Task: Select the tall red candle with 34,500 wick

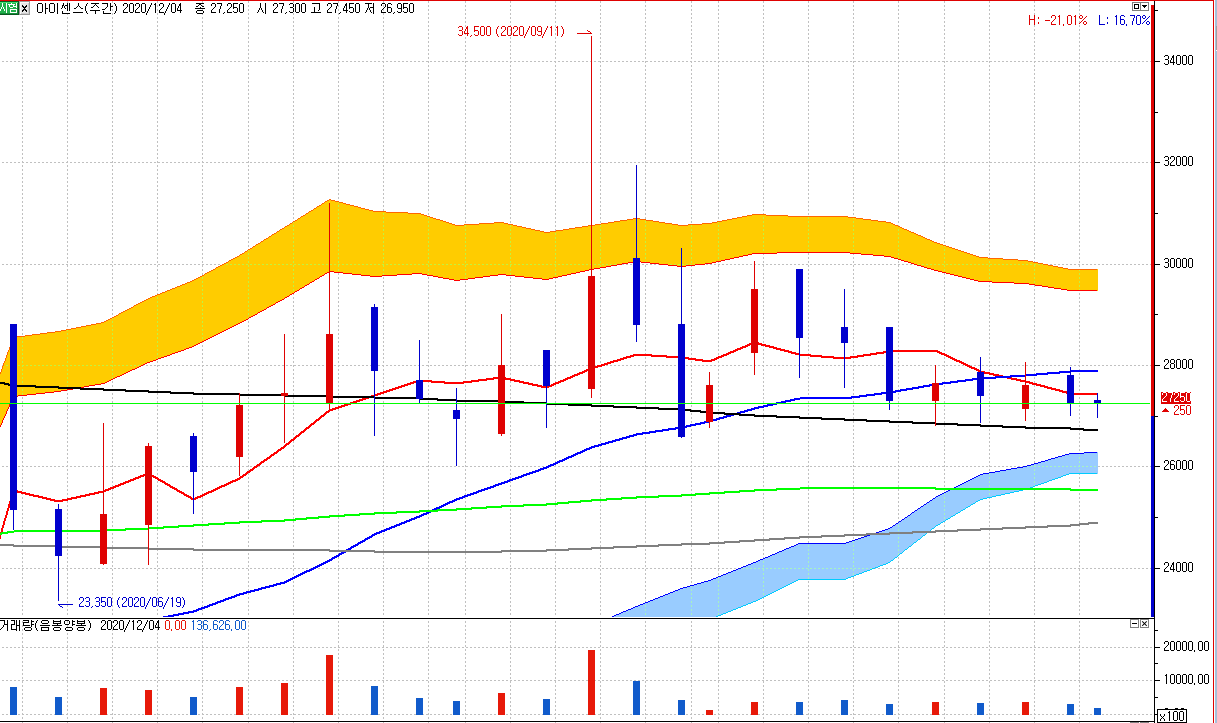Action: pyautogui.click(x=591, y=332)
